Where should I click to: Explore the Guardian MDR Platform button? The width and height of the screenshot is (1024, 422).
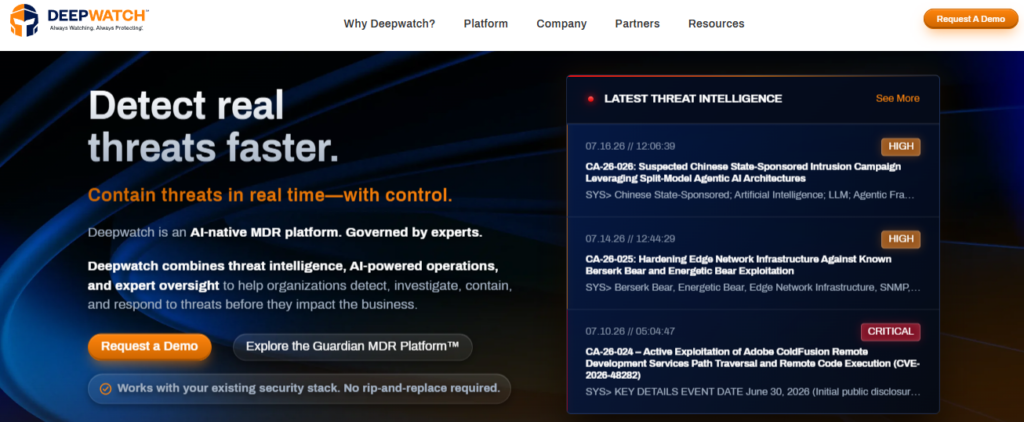point(353,347)
